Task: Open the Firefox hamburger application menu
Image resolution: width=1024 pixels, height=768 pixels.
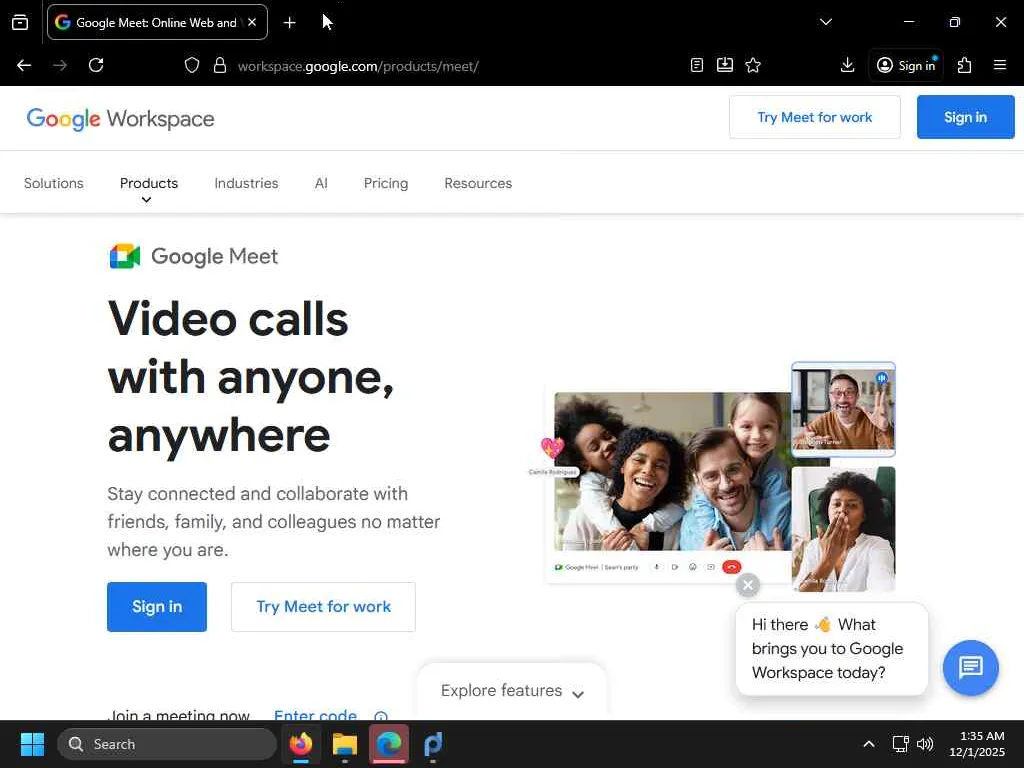Action: click(x=1000, y=65)
